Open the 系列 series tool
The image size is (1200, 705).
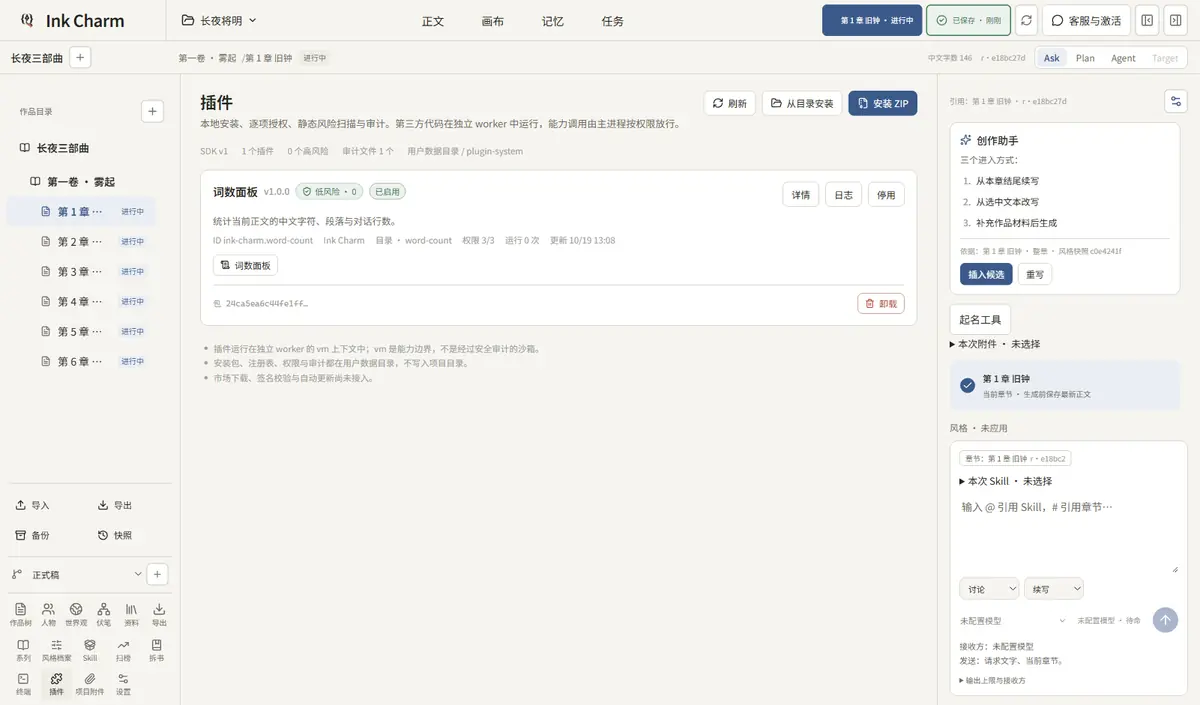pos(23,650)
